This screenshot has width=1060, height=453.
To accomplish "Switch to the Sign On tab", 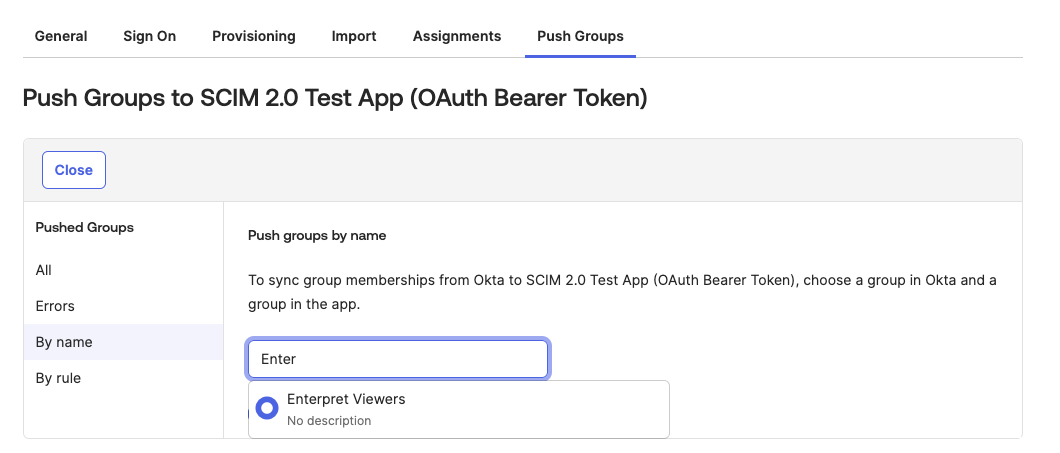I will [x=149, y=37].
